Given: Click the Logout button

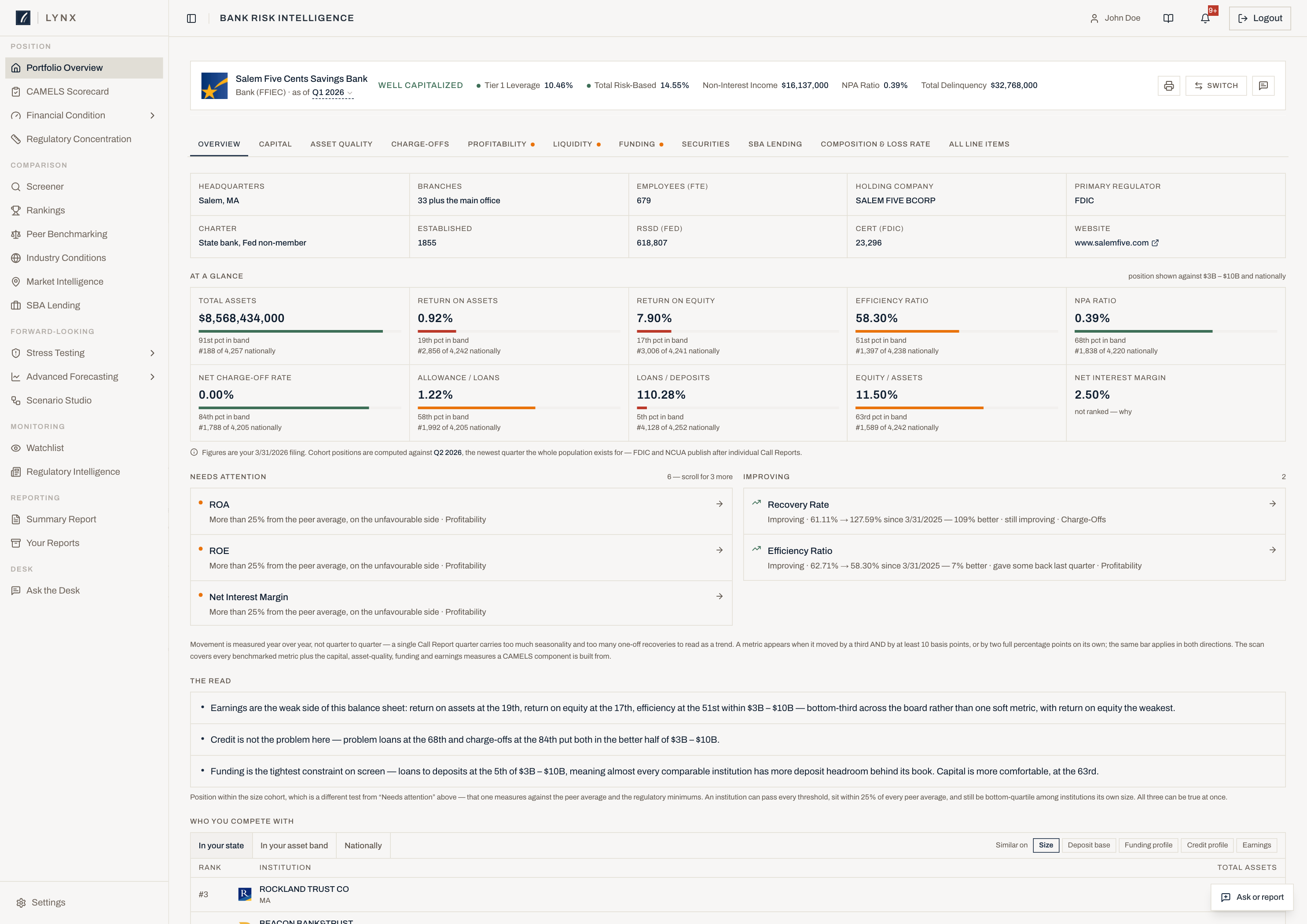Looking at the screenshot, I should pos(1259,18).
